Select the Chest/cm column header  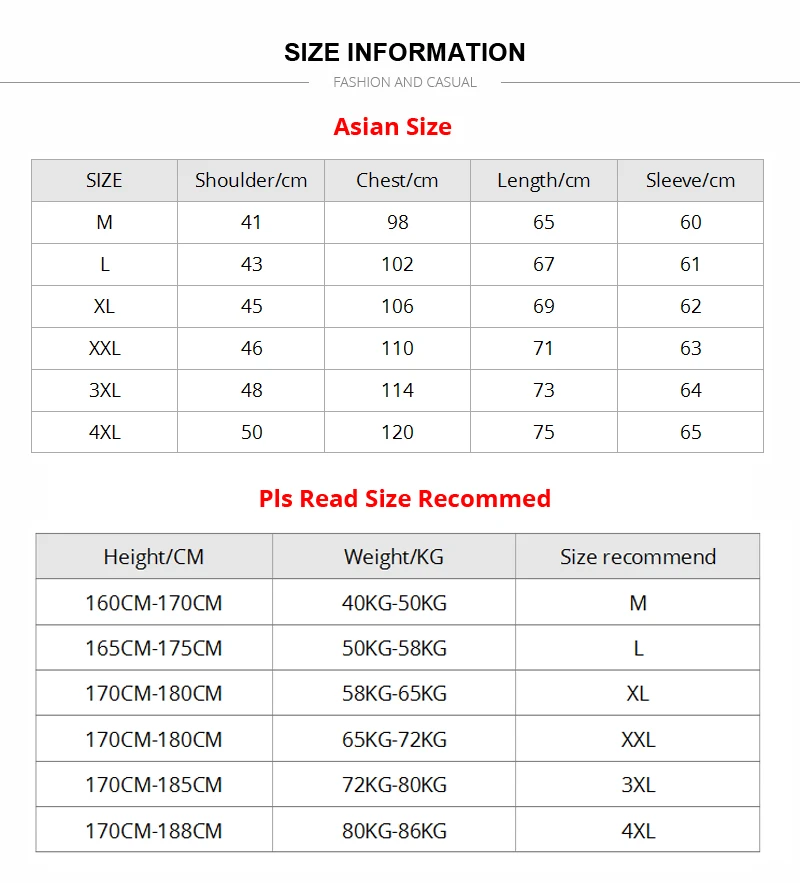pyautogui.click(x=397, y=180)
